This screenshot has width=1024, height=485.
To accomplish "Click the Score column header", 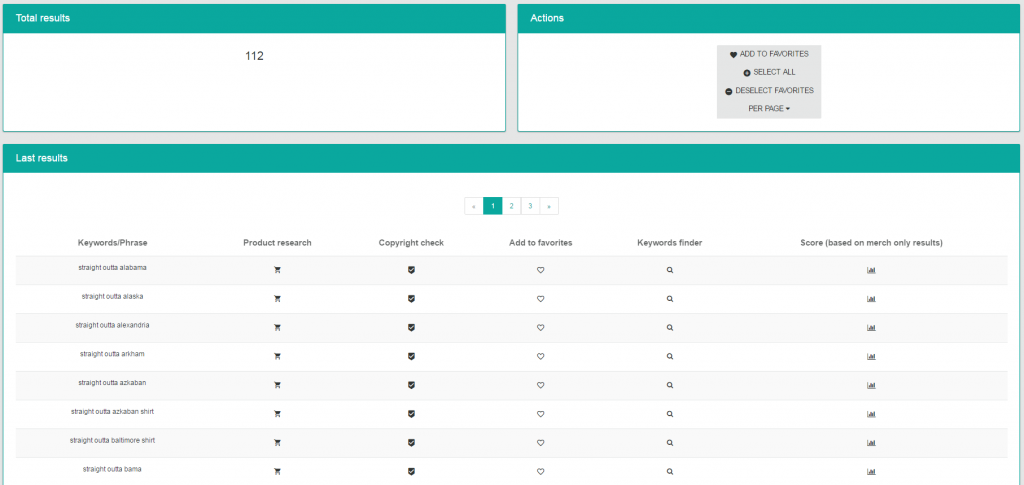I will coord(871,243).
